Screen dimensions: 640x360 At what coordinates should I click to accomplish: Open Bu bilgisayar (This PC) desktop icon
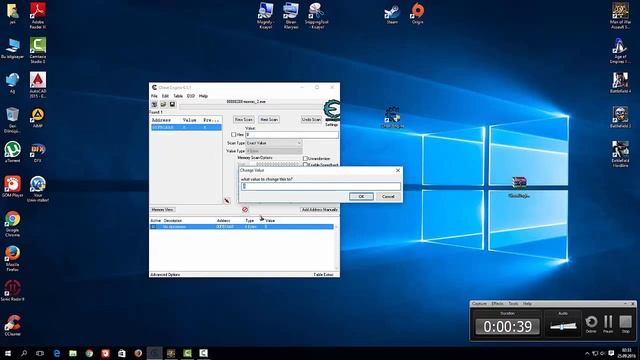coord(12,49)
